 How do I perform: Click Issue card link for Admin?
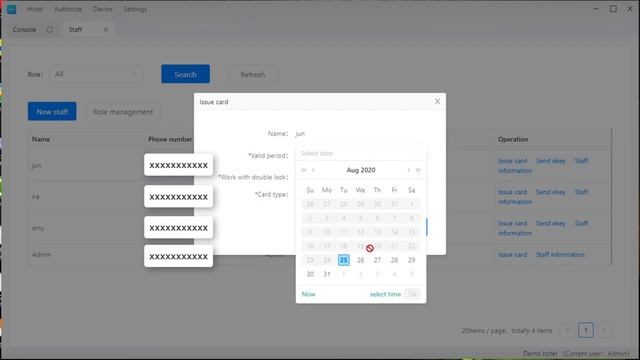(512, 254)
